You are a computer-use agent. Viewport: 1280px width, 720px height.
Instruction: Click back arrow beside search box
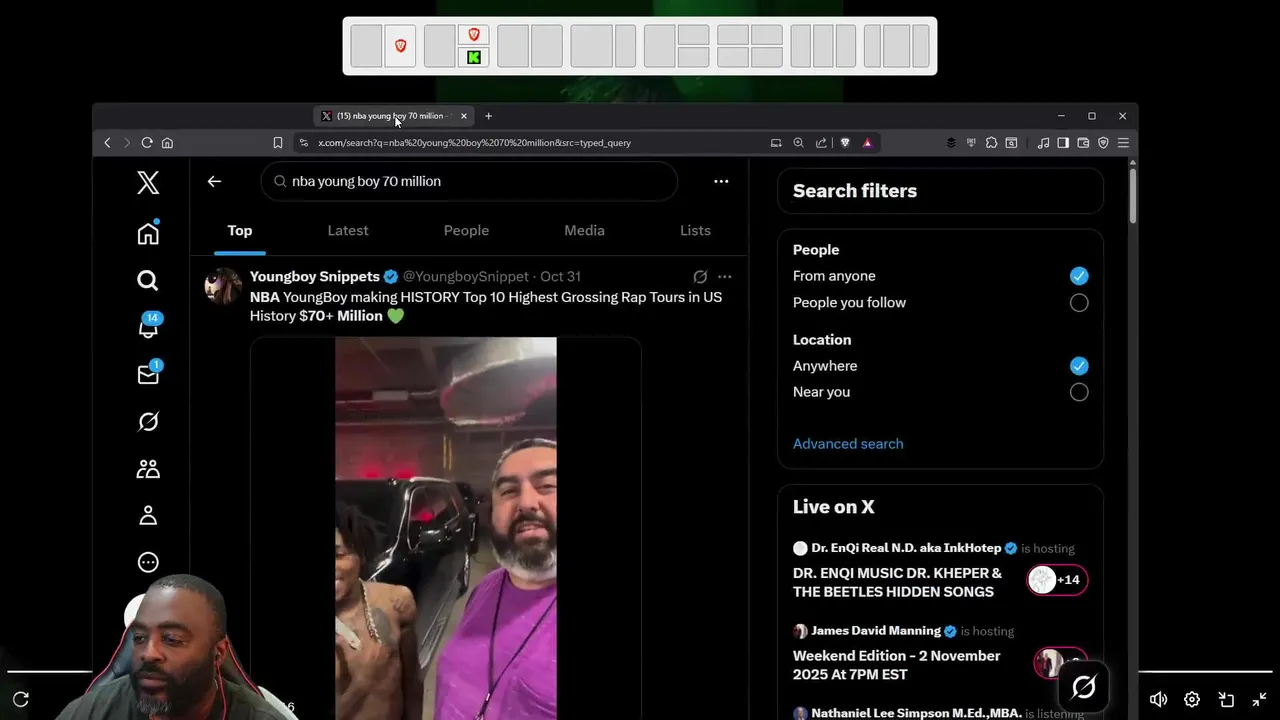point(214,181)
